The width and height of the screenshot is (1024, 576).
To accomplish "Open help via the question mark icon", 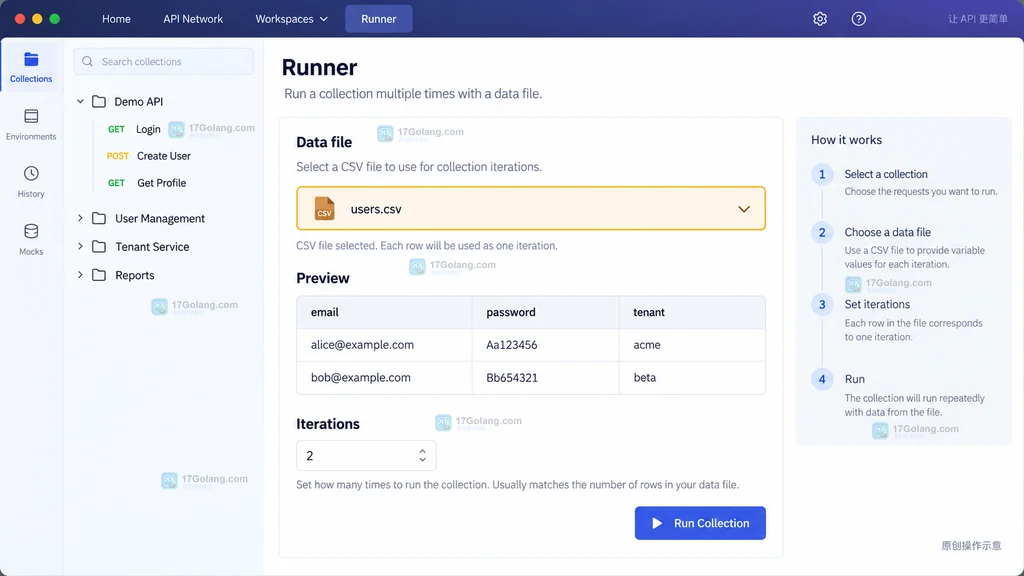I will click(859, 19).
